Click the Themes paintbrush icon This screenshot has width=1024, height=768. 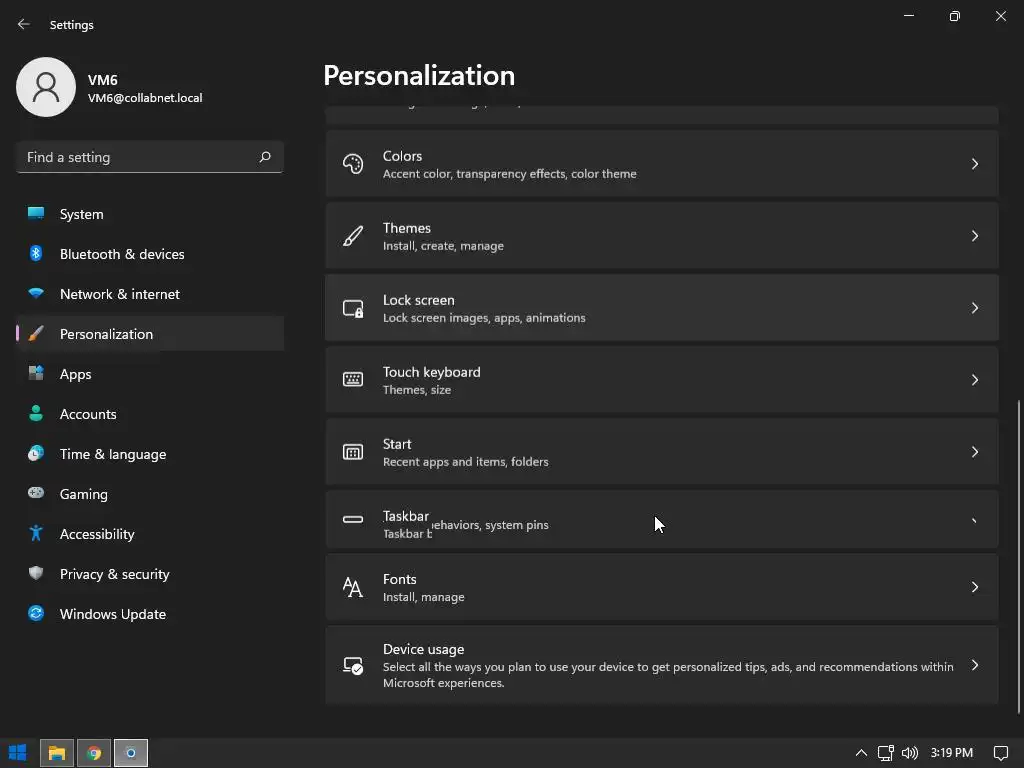353,236
